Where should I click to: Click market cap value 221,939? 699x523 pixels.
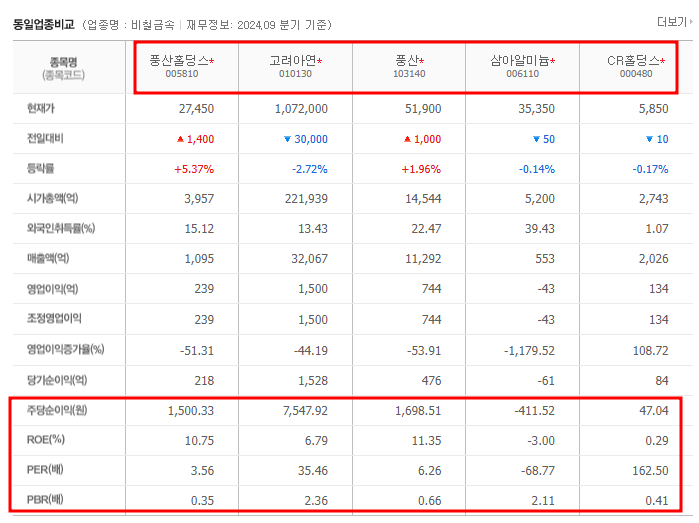click(306, 199)
